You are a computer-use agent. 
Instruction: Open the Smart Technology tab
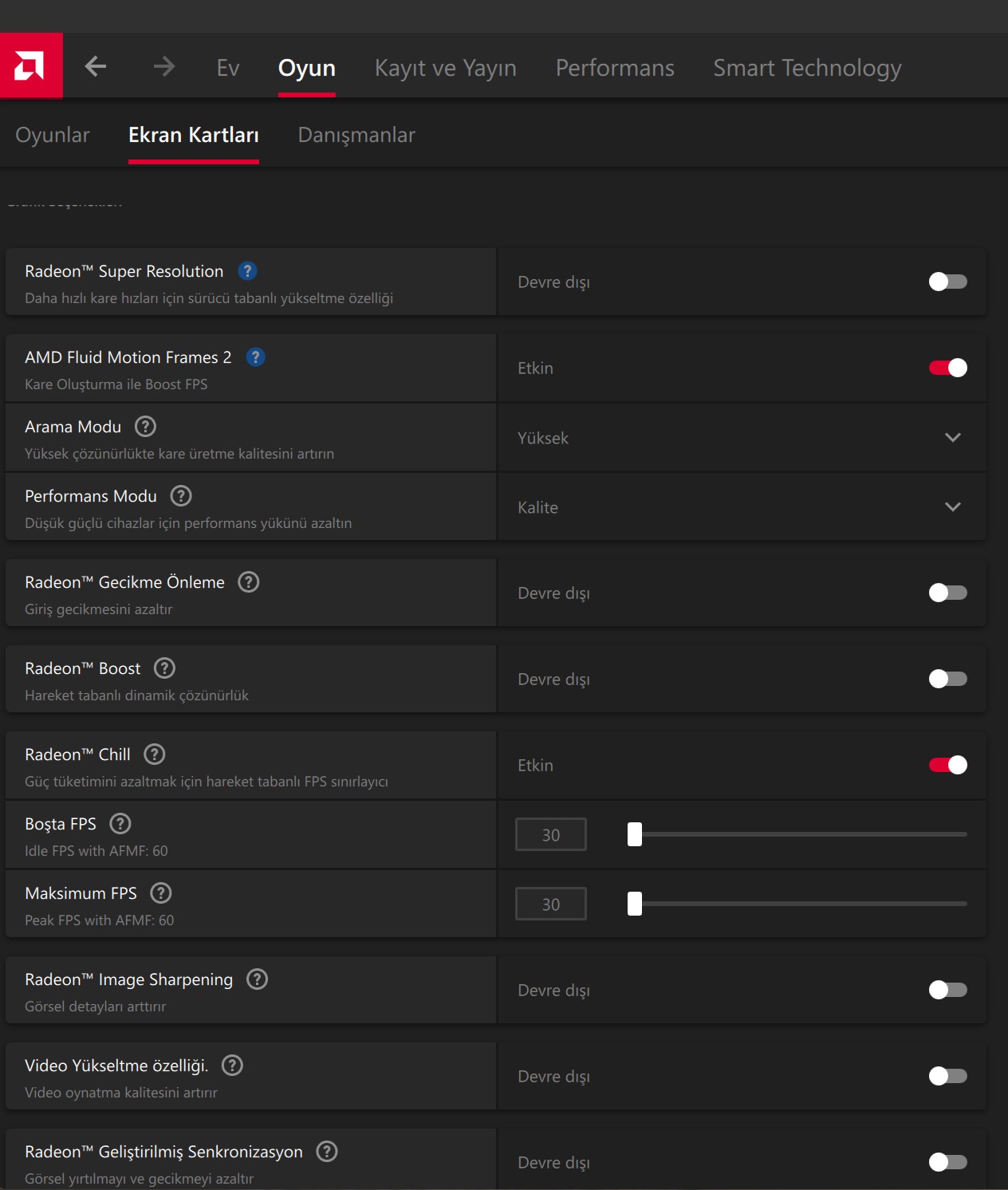point(807,68)
